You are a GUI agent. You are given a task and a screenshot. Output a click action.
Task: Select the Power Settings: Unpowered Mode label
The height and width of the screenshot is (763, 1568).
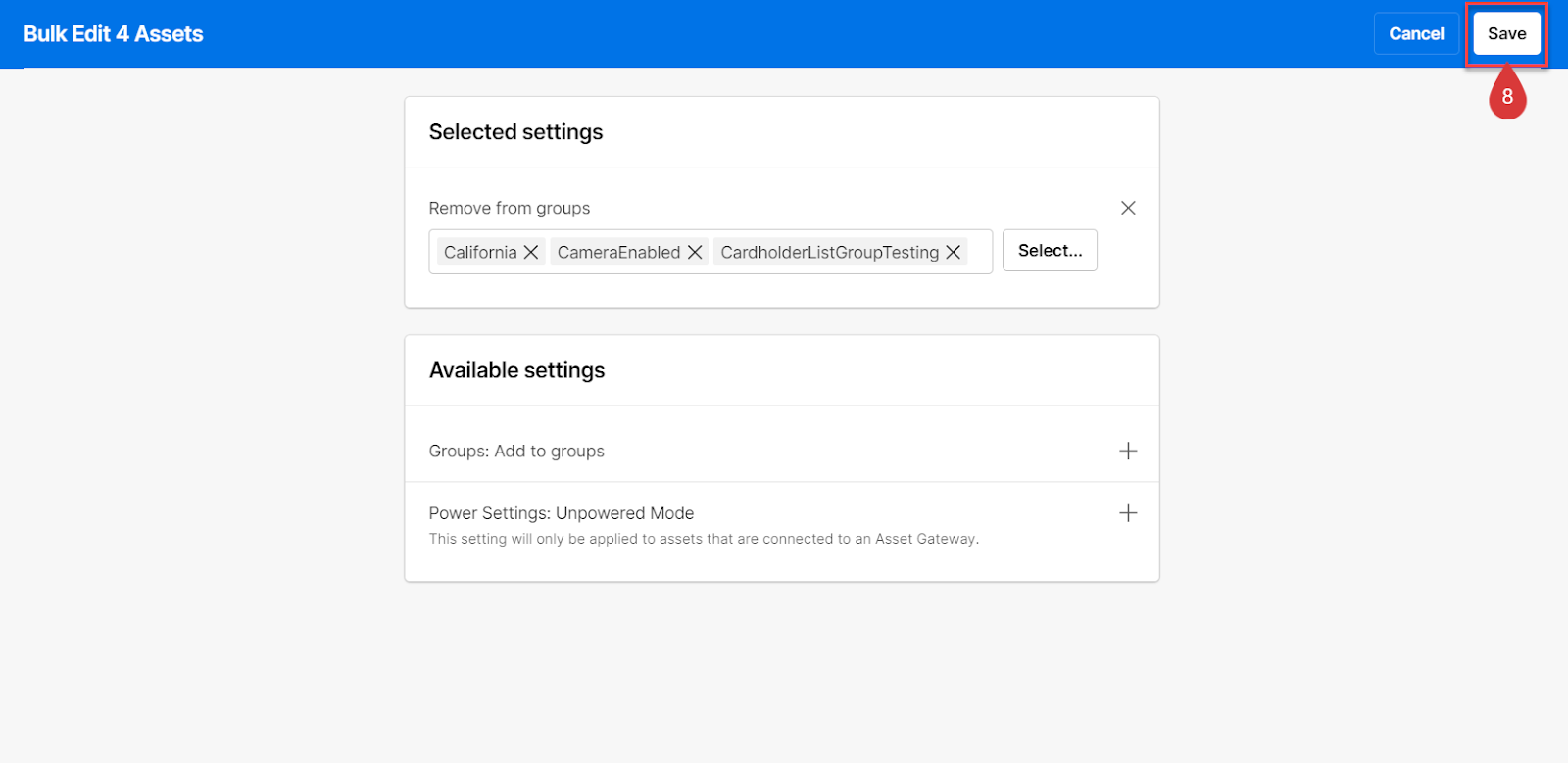(x=562, y=513)
